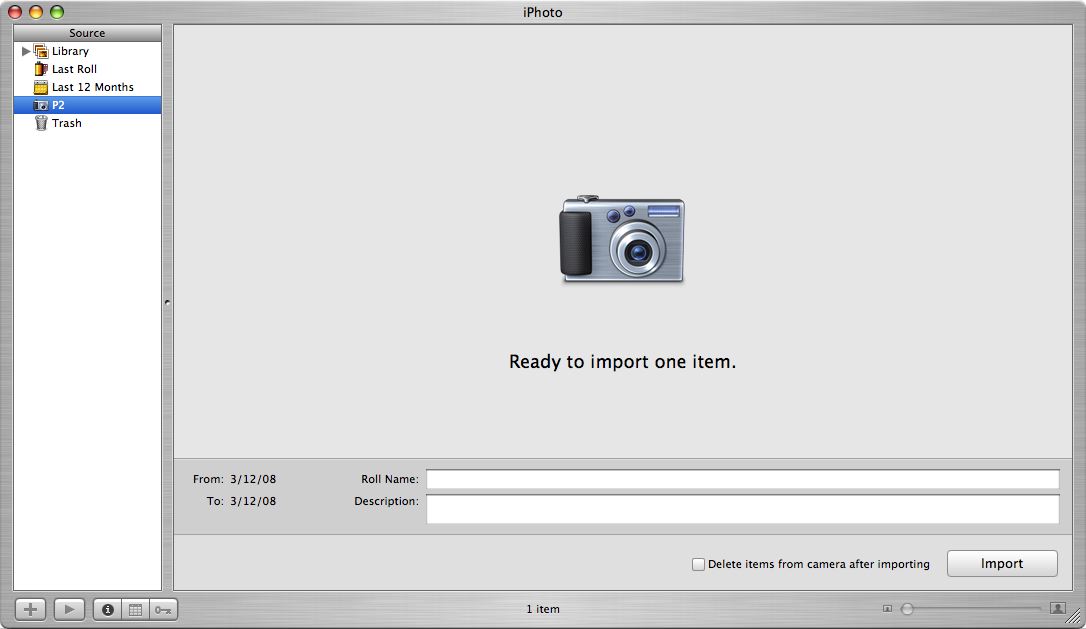Click the source pane splitter handle
This screenshot has width=1086, height=629.
[x=168, y=303]
